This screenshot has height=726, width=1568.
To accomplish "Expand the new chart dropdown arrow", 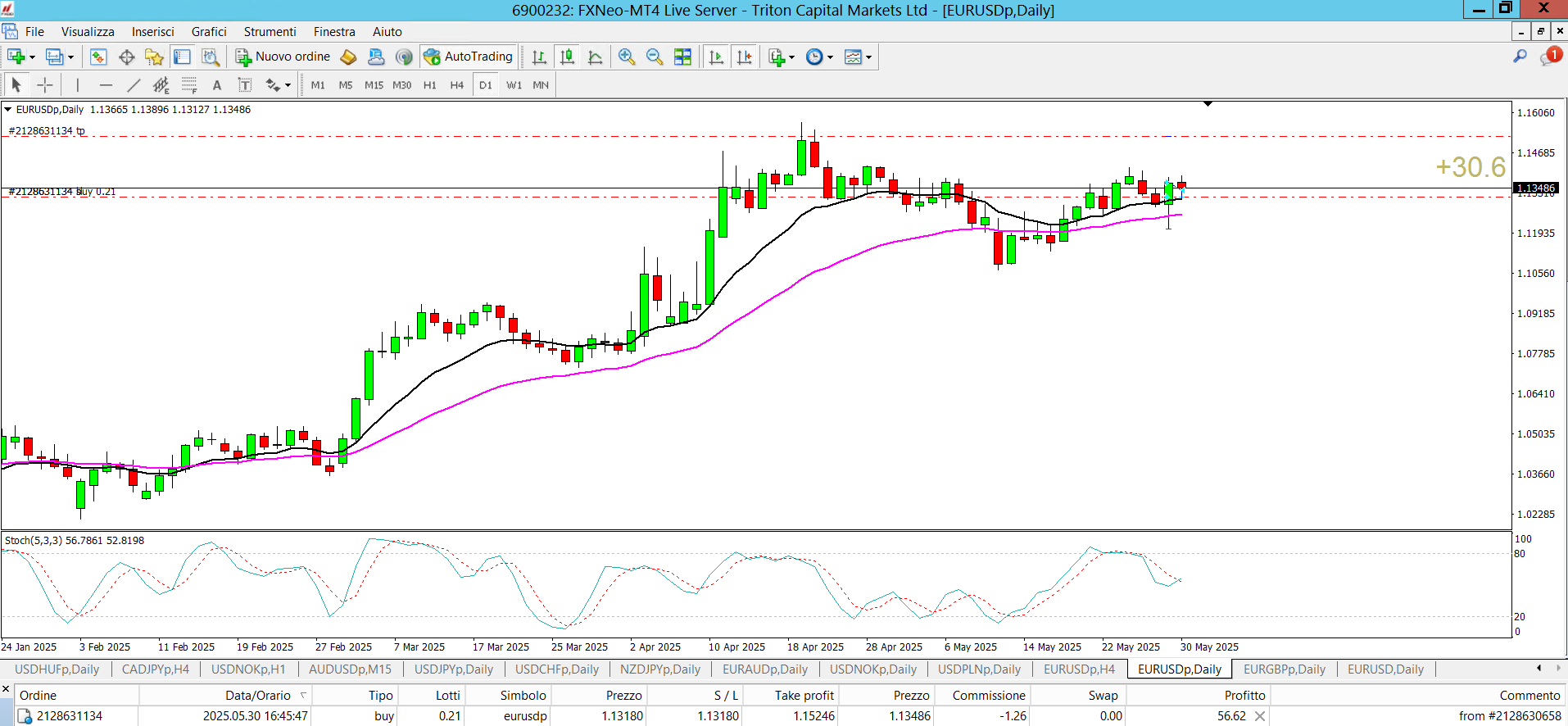I will tap(32, 57).
